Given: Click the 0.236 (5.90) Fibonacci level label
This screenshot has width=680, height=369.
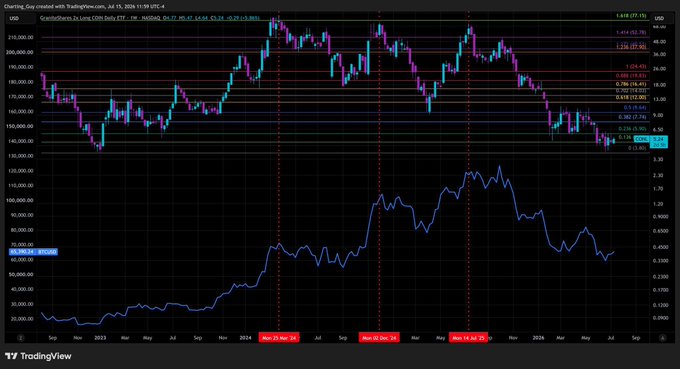Looking at the screenshot, I should coord(632,129).
